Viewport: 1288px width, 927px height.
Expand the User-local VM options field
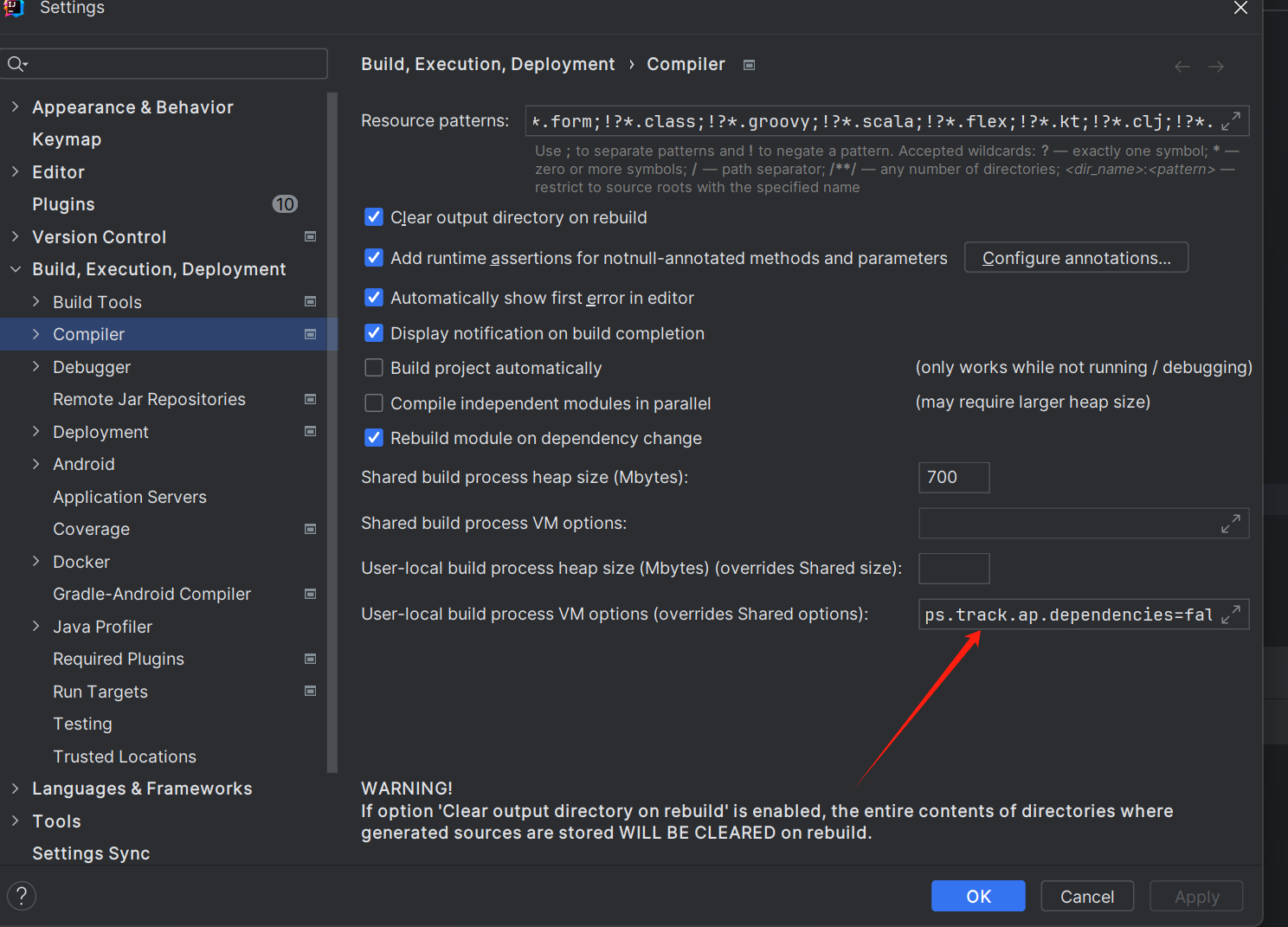click(x=1231, y=615)
